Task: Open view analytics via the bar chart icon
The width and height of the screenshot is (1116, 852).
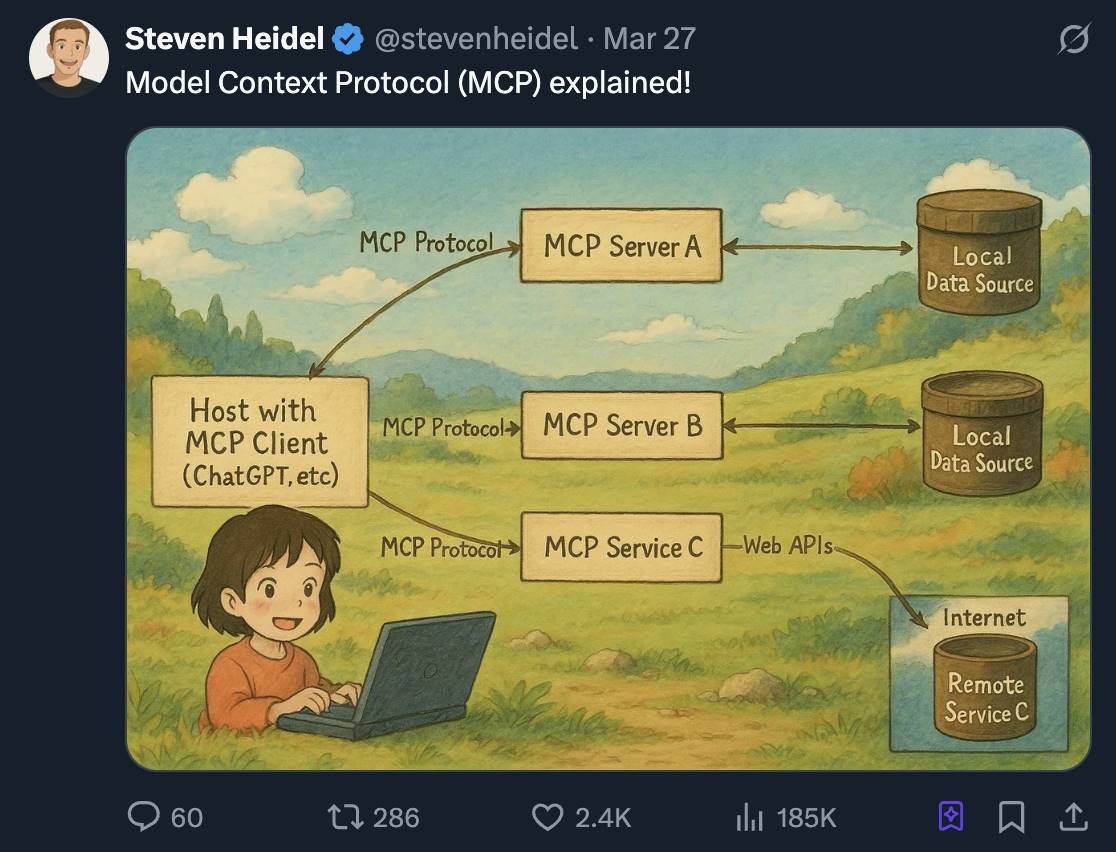Action: [x=750, y=817]
